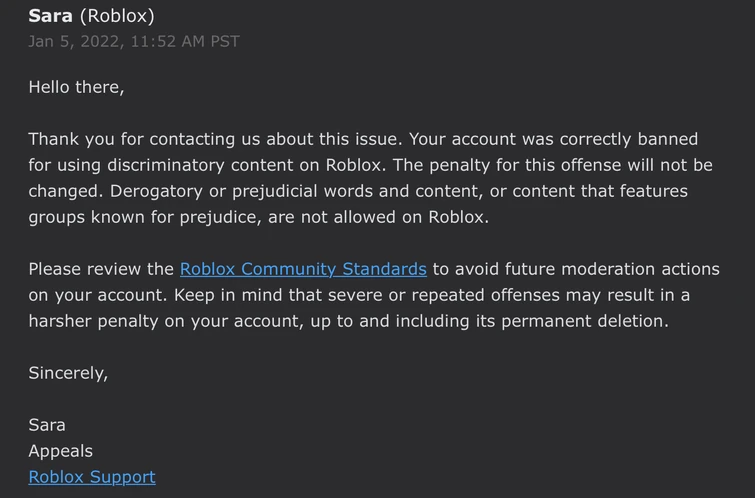Click 'The penalty for this offense' text
The image size is (755, 498).
tap(544, 165)
